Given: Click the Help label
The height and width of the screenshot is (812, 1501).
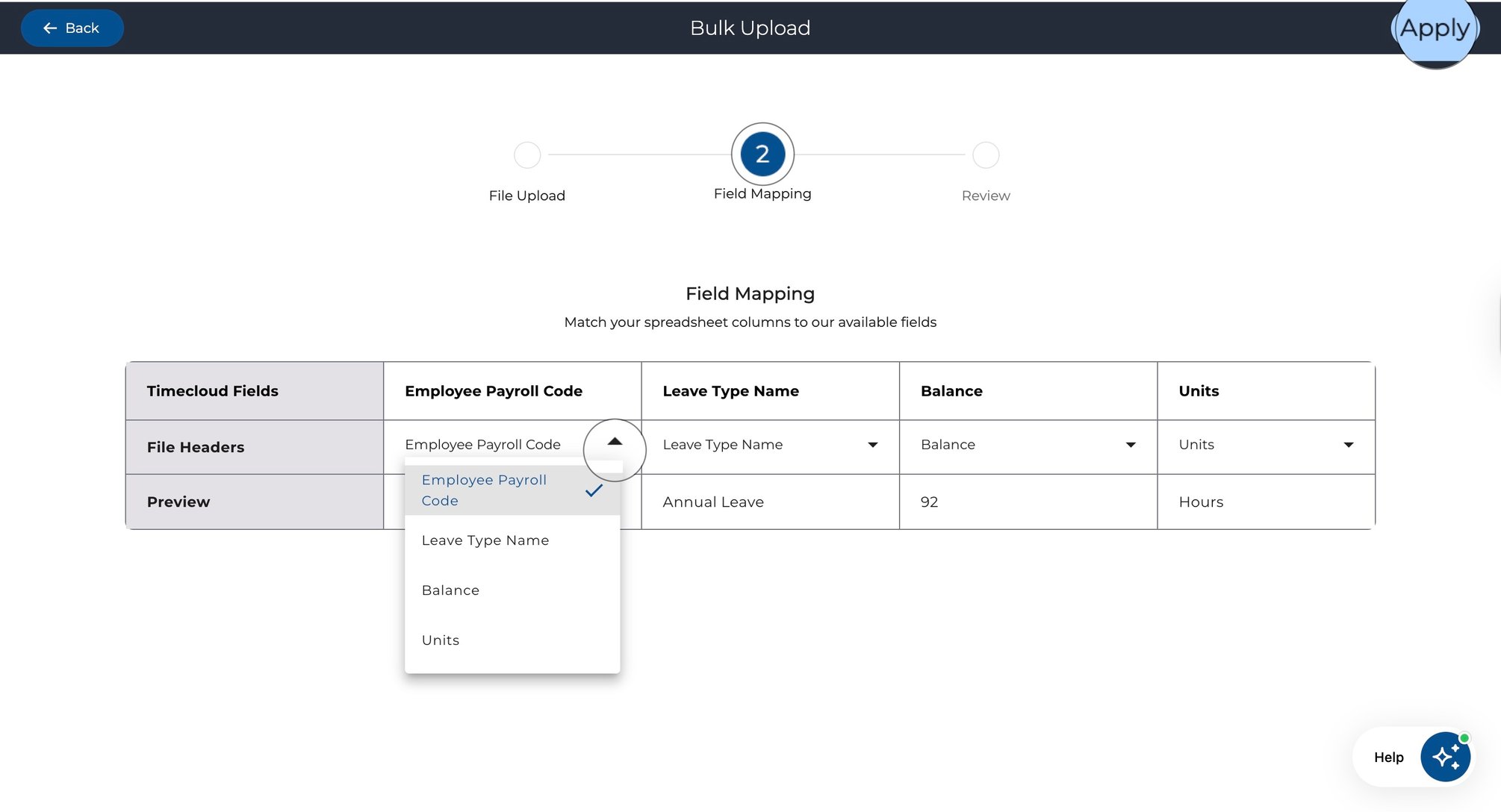Looking at the screenshot, I should tap(1388, 758).
